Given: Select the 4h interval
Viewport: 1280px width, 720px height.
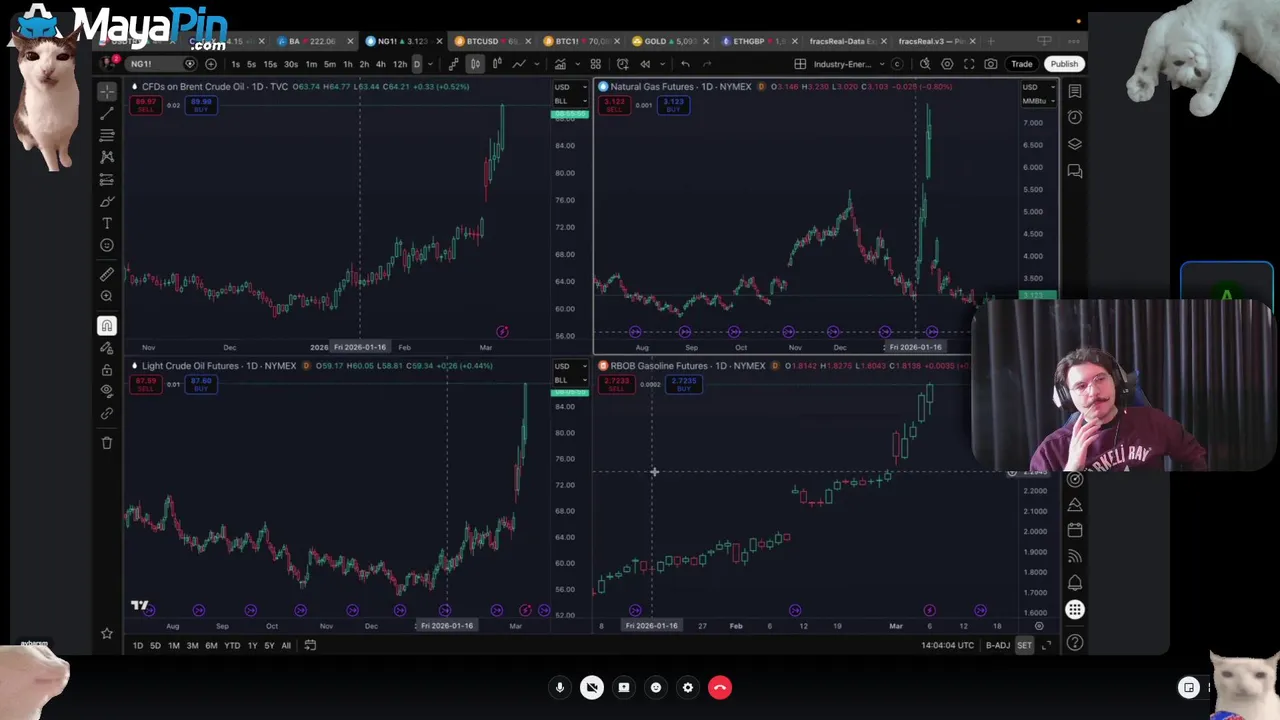Looking at the screenshot, I should [380, 64].
